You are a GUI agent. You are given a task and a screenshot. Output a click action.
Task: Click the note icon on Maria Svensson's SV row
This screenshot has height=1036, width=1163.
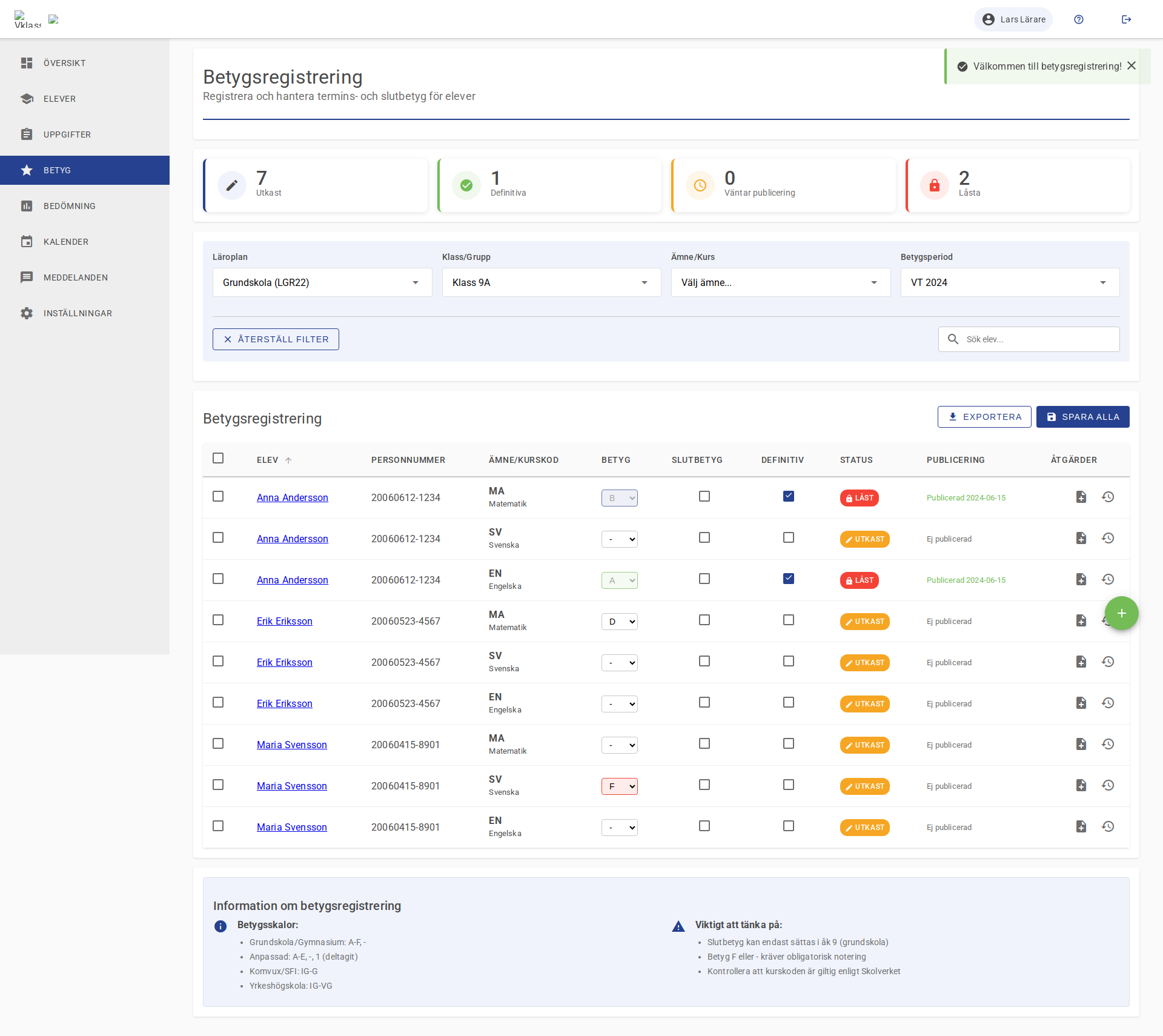click(x=1081, y=785)
